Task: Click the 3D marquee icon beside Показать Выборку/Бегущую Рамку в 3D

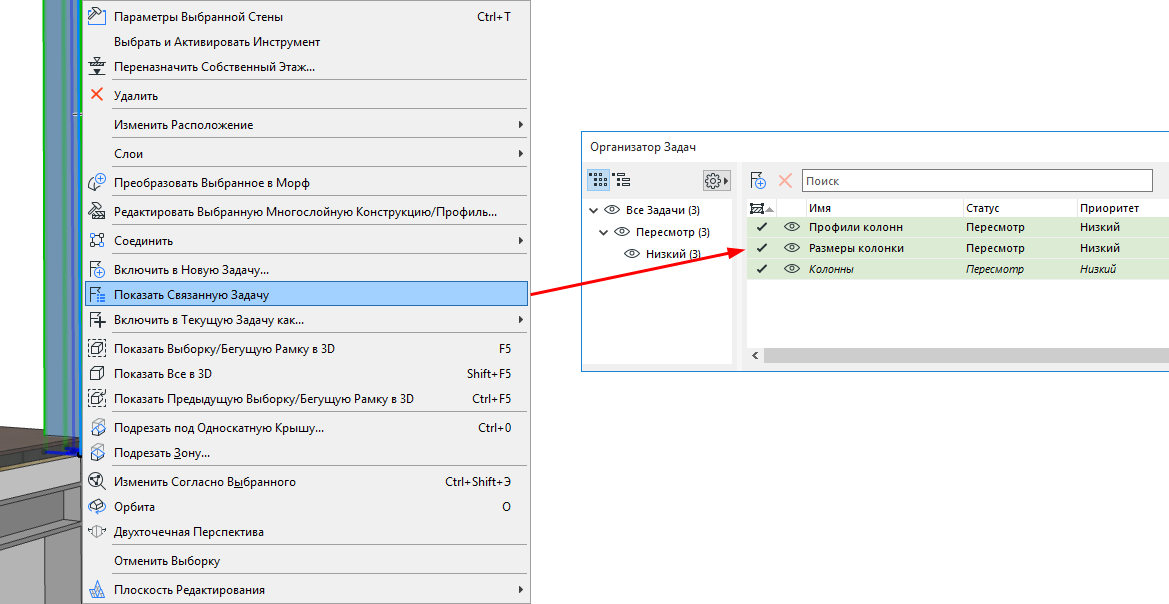Action: (x=97, y=348)
